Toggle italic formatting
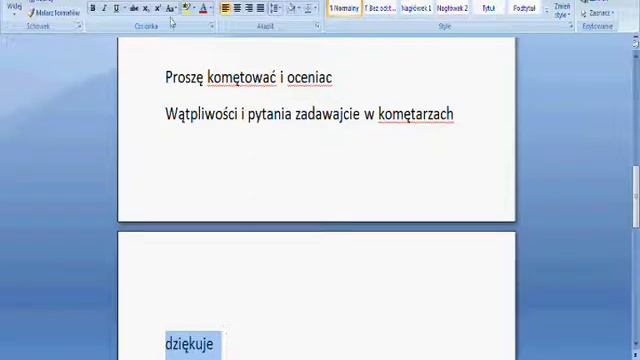This screenshot has width=640, height=360. pos(104,8)
